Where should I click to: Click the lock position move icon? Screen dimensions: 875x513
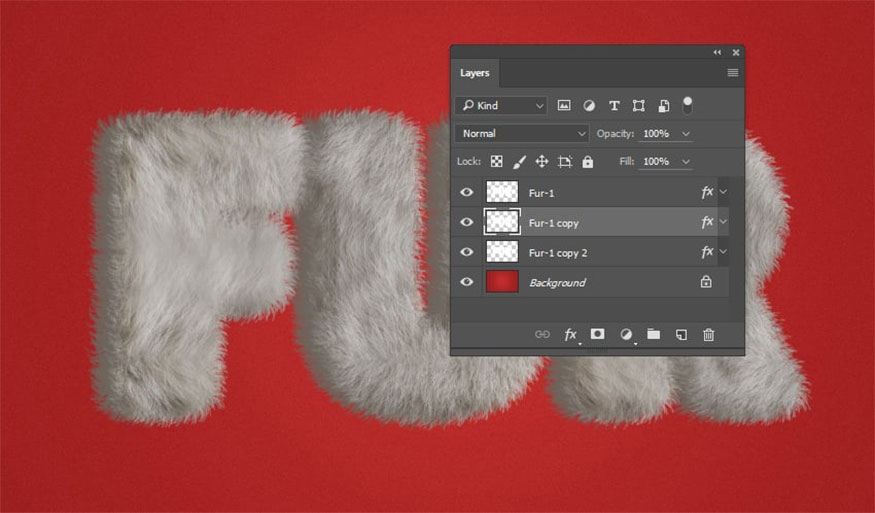(542, 161)
